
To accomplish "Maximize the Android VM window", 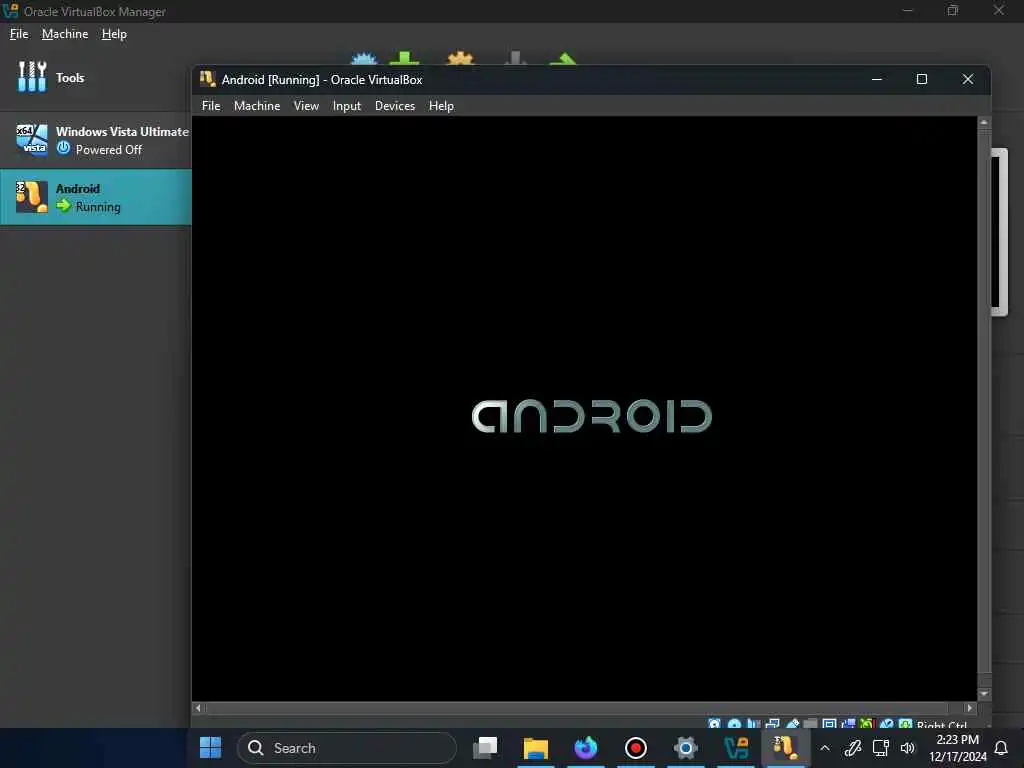I will [922, 79].
